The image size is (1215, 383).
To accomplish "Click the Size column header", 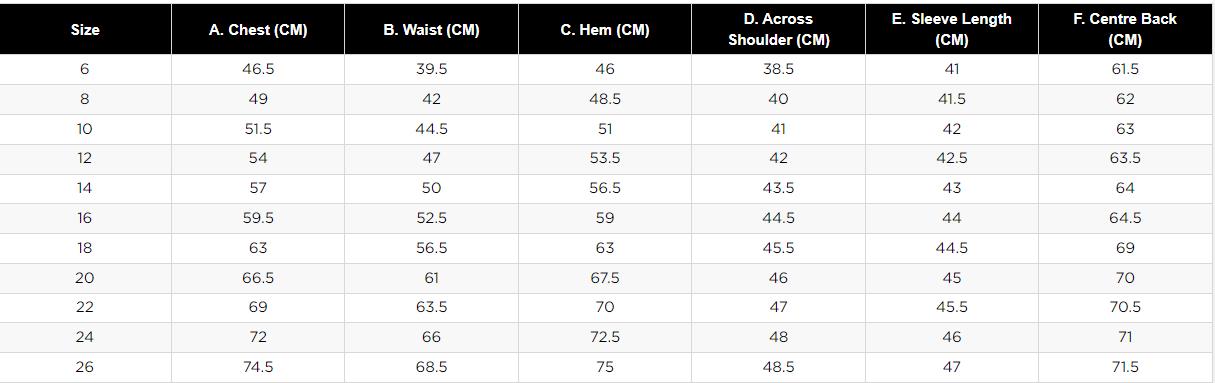I will [x=85, y=30].
